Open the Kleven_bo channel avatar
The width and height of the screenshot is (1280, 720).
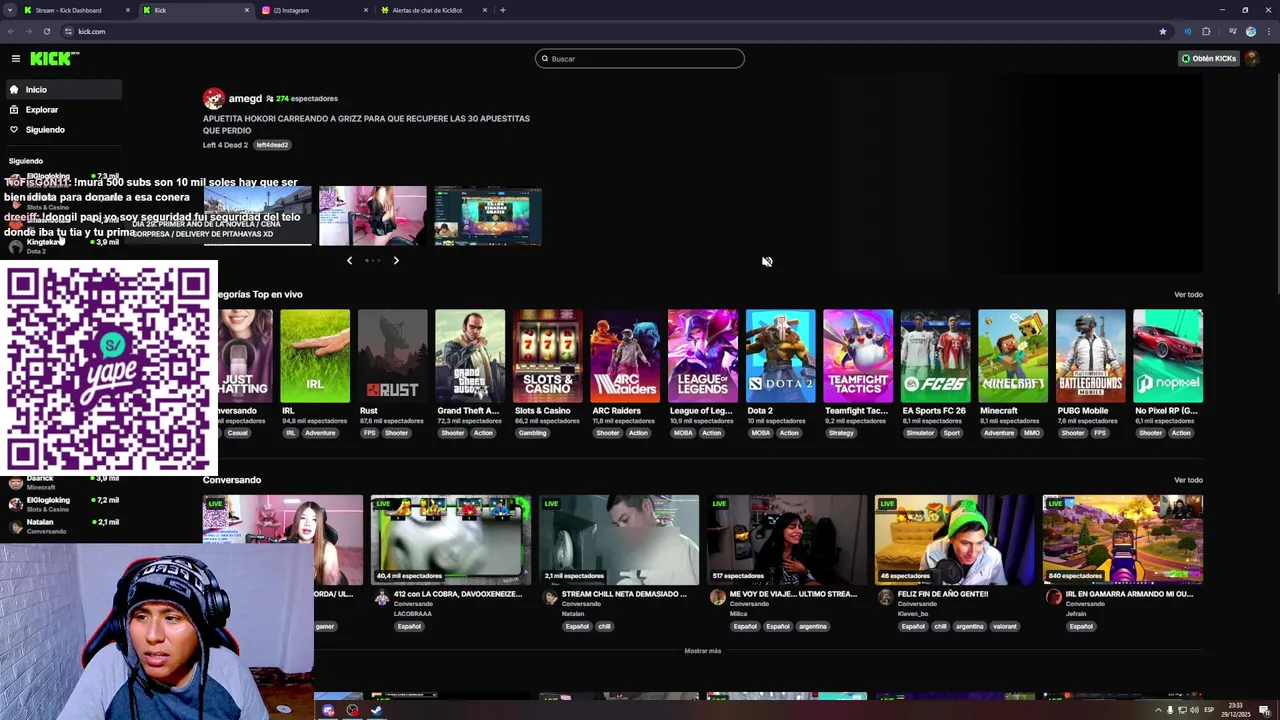coord(885,597)
